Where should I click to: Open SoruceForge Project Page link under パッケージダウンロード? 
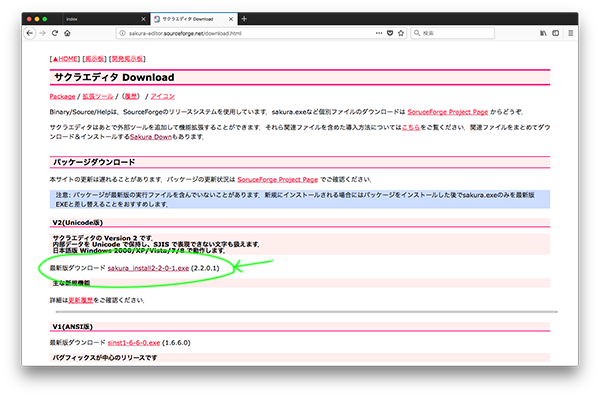tap(277, 180)
